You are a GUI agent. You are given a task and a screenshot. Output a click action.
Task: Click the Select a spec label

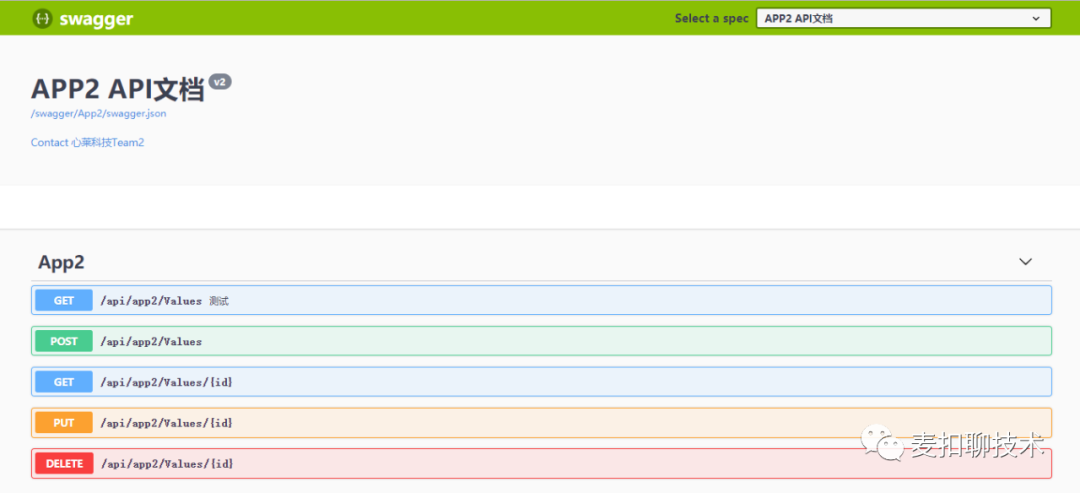click(712, 19)
